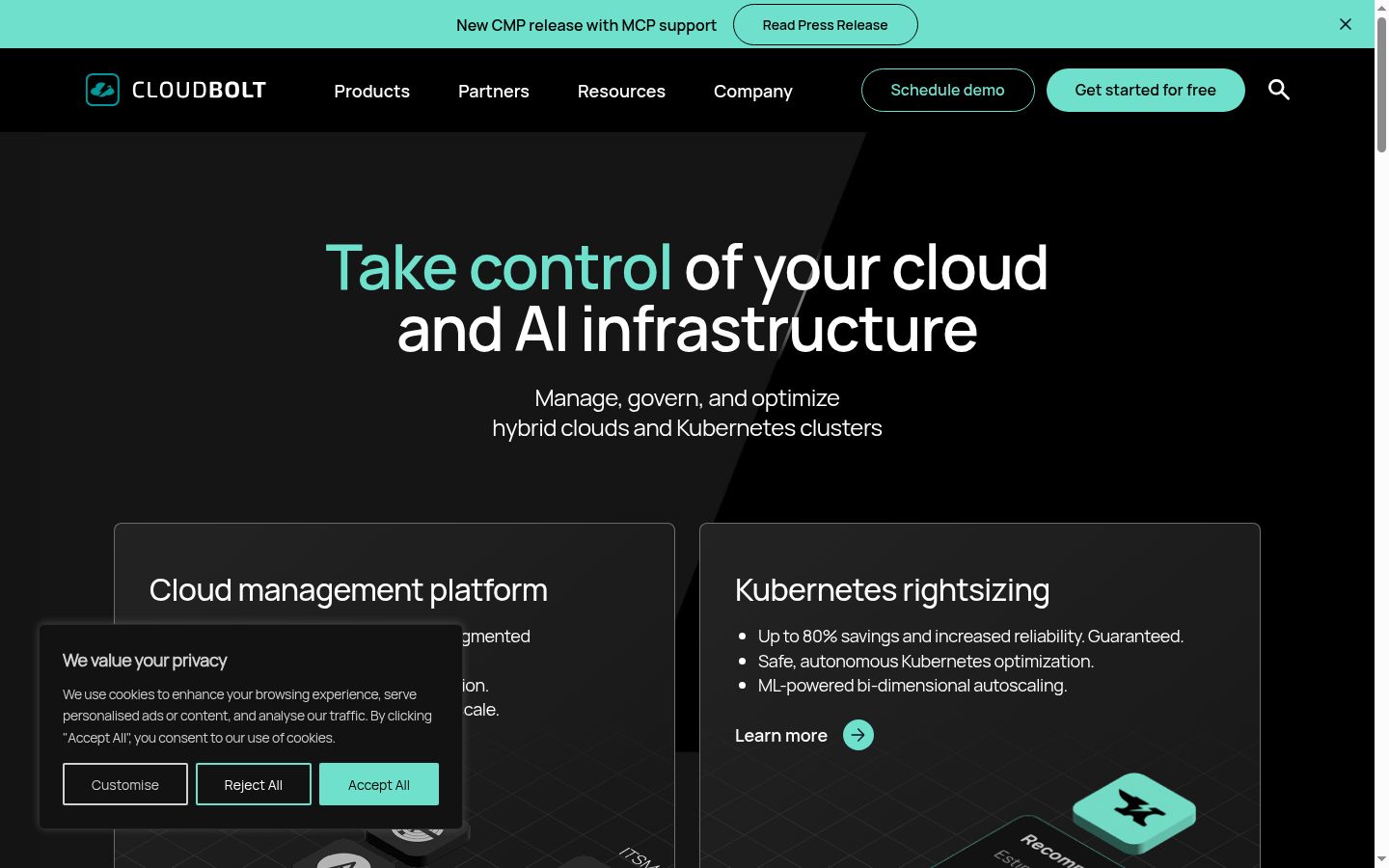This screenshot has height=868, width=1389.
Task: Open the Resources menu
Action: pyautogui.click(x=621, y=91)
